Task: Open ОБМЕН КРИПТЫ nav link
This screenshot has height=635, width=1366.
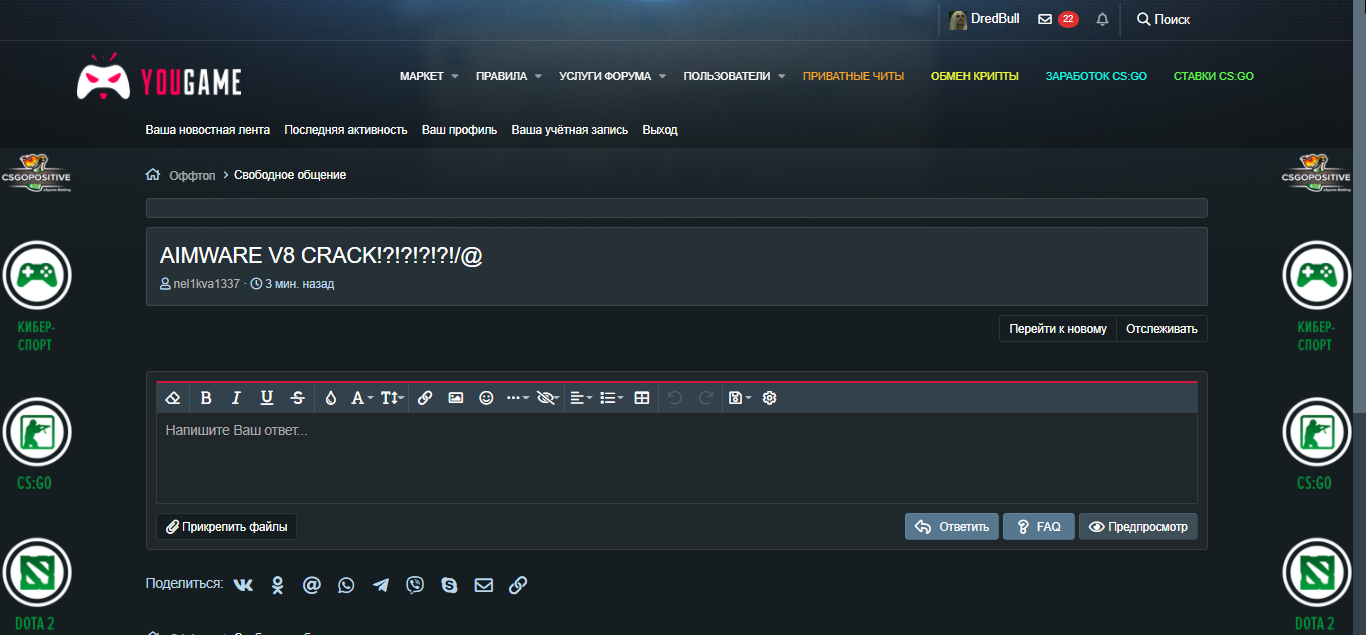Action: tap(975, 76)
